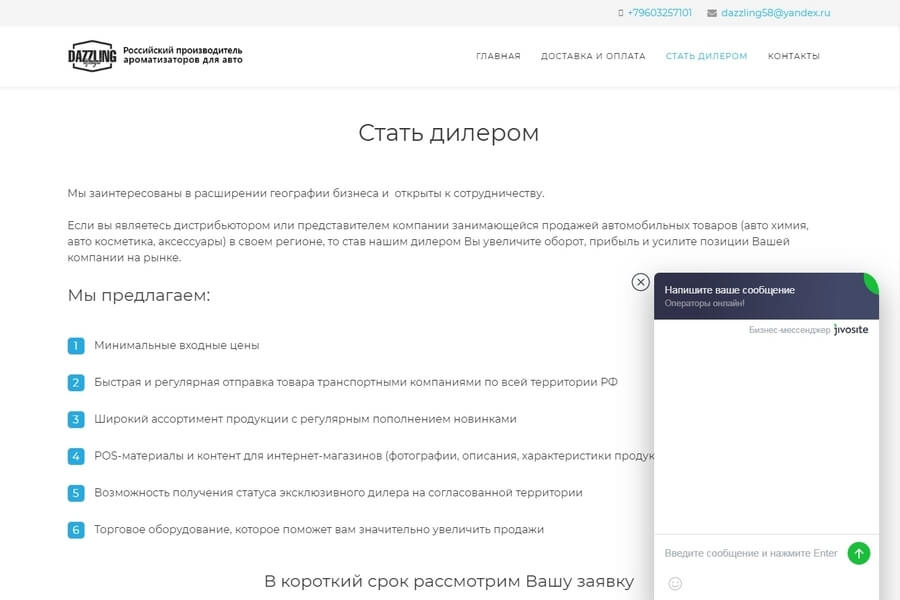900x600 pixels.
Task: Click the Напишите ваше сообщение chat header
Action: 730,290
